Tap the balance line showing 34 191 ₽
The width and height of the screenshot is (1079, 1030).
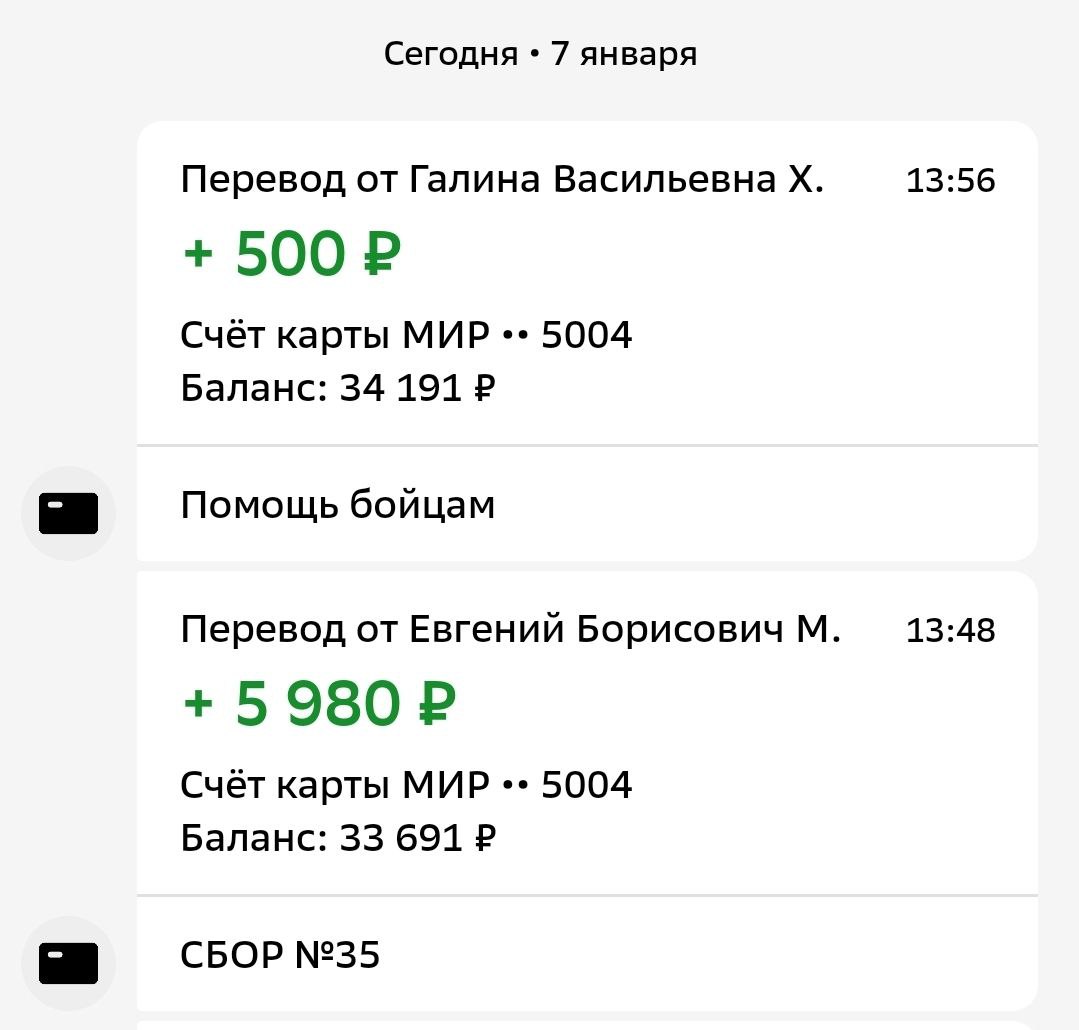pos(338,388)
